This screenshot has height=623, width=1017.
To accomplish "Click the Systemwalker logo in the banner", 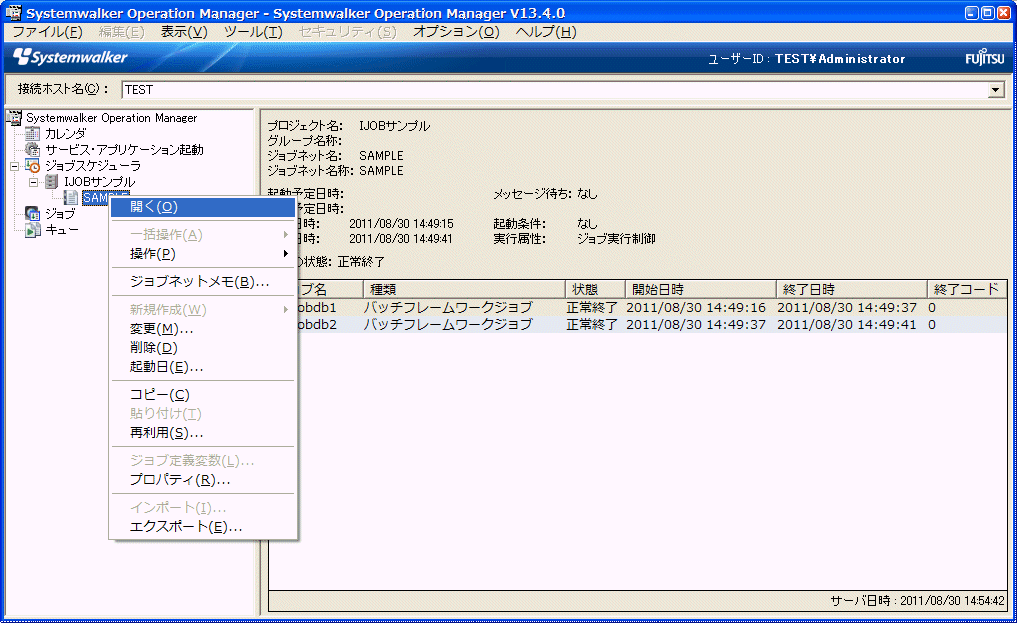I will pyautogui.click(x=70, y=58).
